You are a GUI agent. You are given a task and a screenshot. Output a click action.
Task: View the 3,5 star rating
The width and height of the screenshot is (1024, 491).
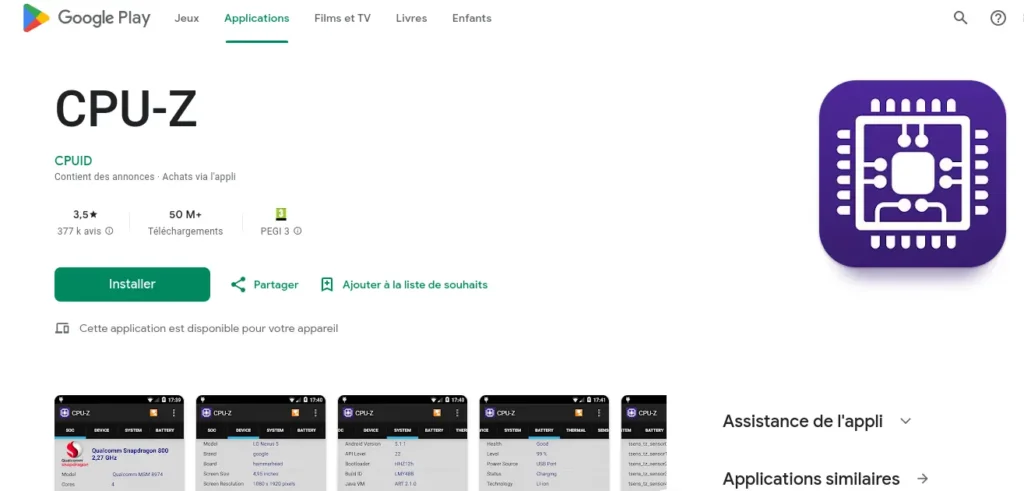(x=85, y=214)
